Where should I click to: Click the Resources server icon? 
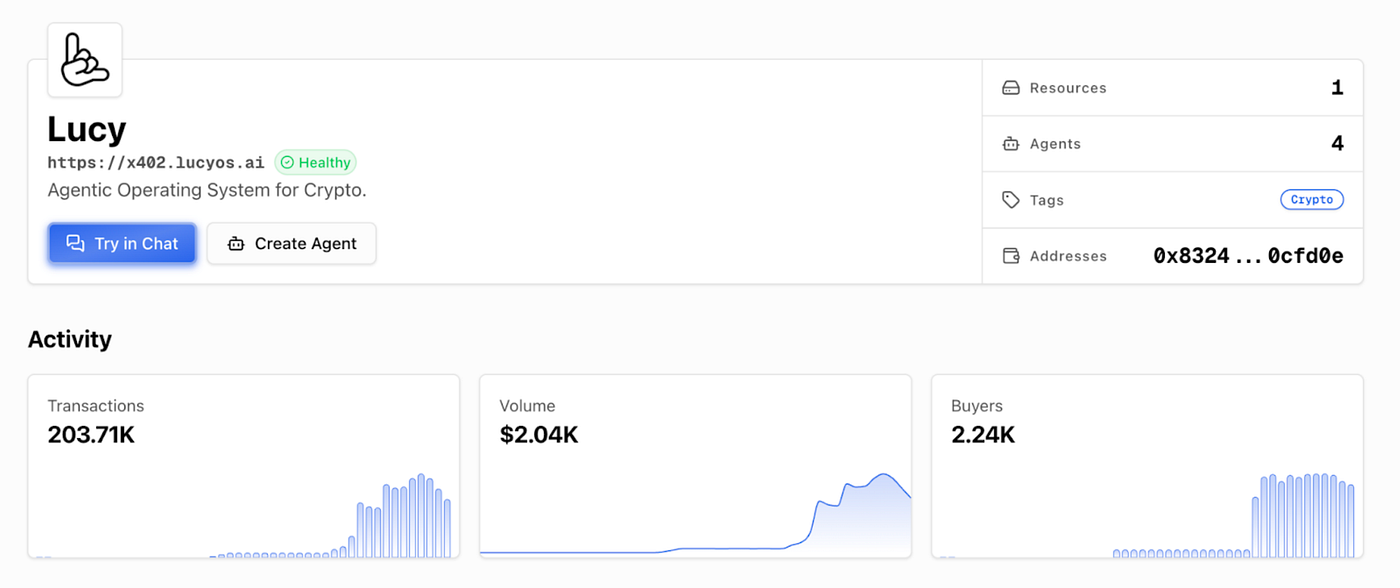(1011, 88)
